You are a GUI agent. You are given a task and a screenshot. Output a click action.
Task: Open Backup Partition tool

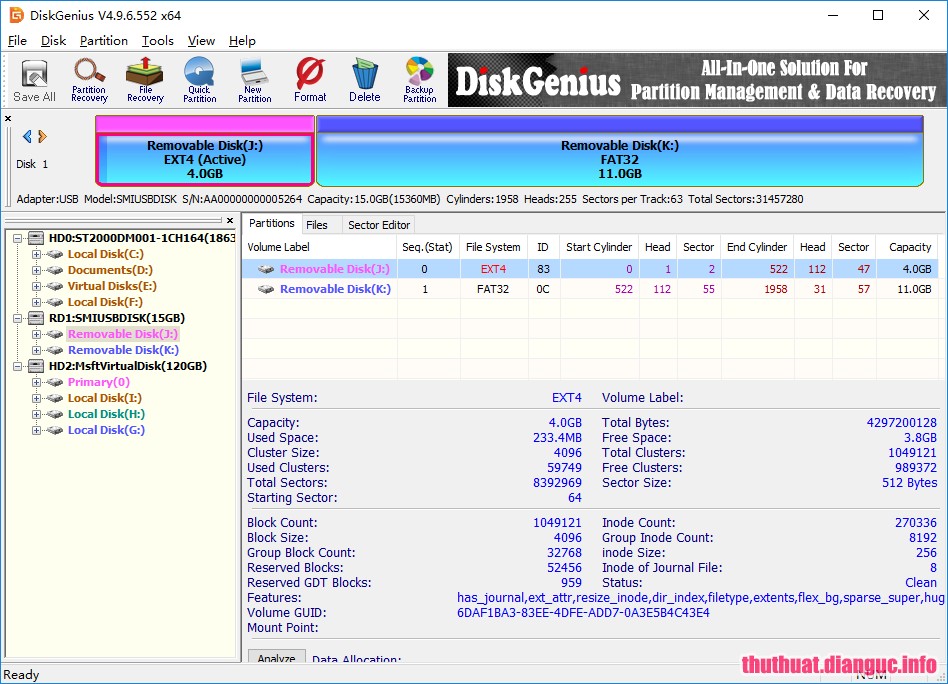click(x=420, y=80)
